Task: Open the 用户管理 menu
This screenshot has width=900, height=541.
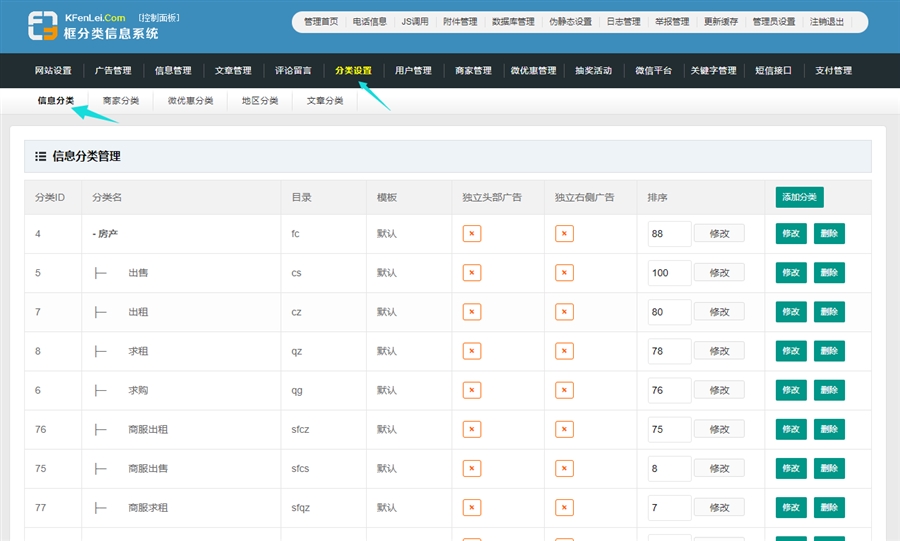Action: pos(413,71)
